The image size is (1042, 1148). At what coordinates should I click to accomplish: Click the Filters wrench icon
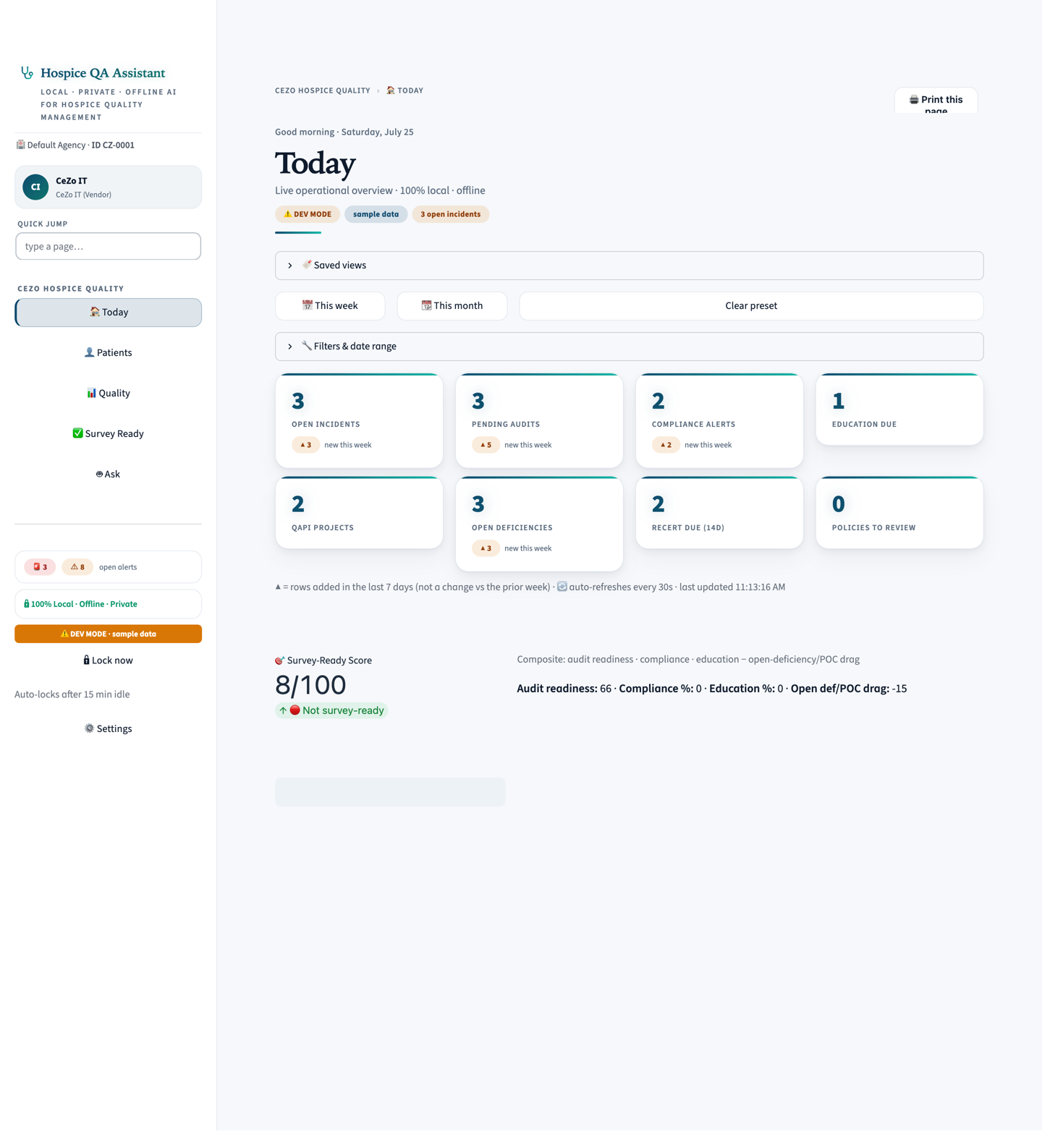click(x=307, y=346)
